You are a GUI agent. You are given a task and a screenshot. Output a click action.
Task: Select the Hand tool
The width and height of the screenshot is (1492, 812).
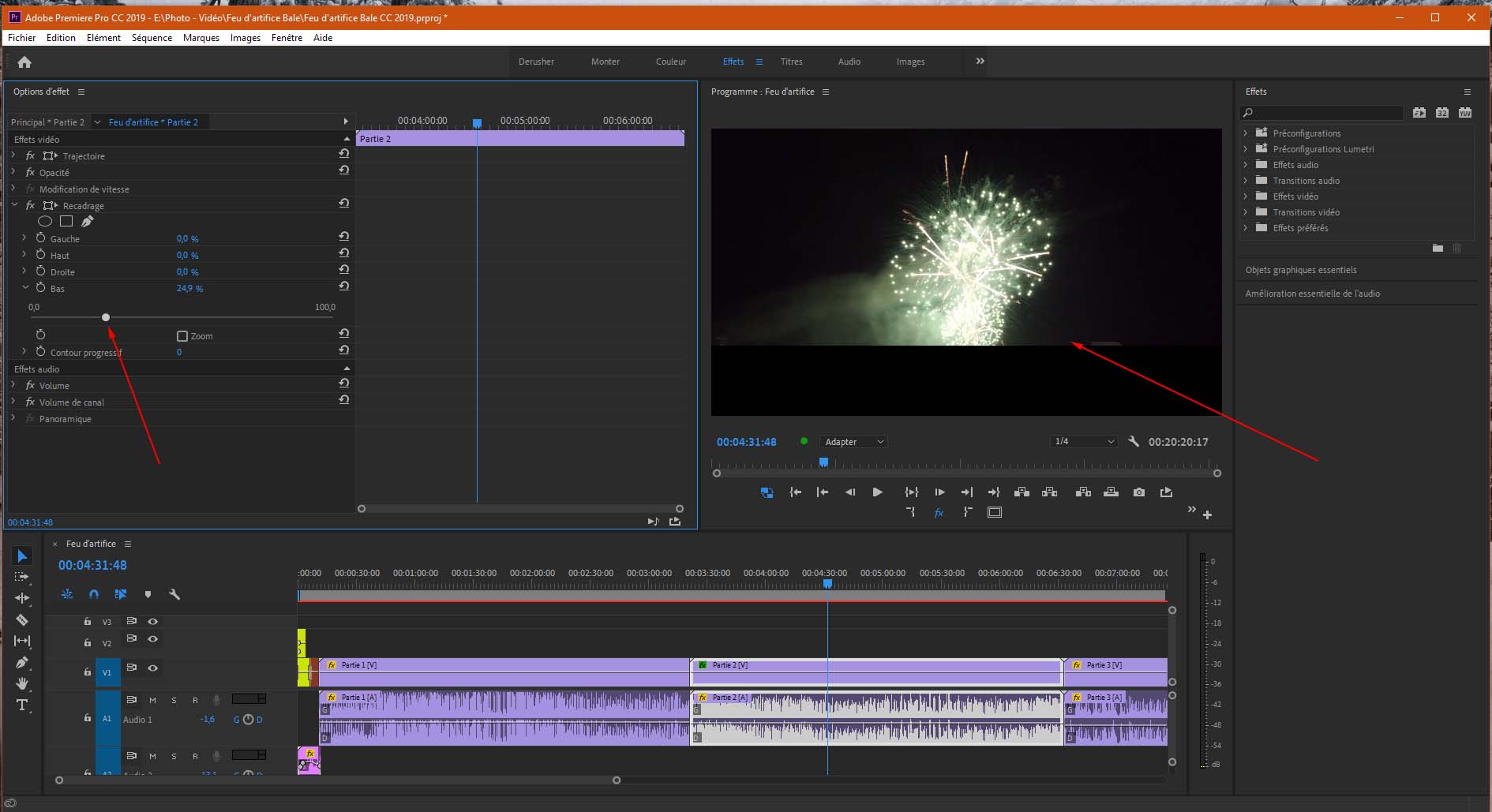tap(22, 683)
